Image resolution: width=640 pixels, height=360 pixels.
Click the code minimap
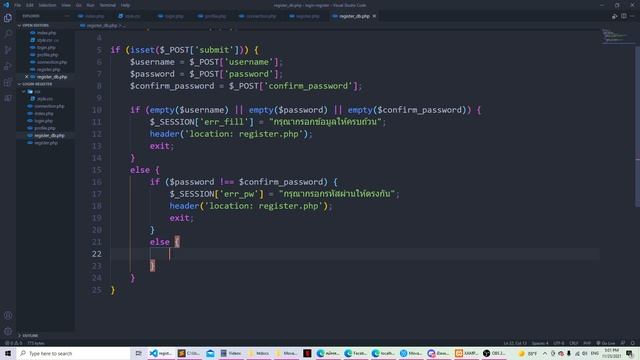tap(617, 36)
